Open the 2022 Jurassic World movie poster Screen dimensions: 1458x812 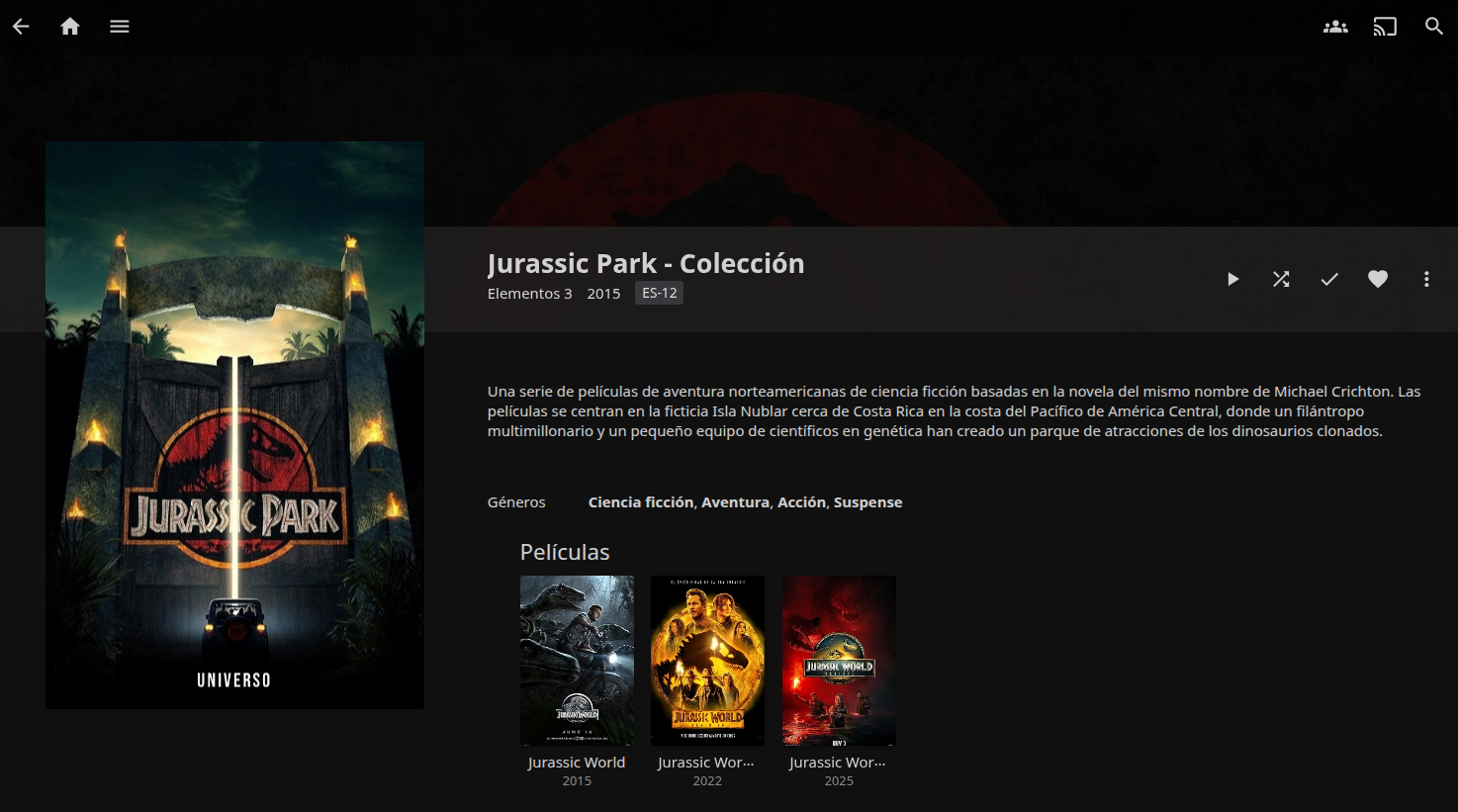(707, 660)
